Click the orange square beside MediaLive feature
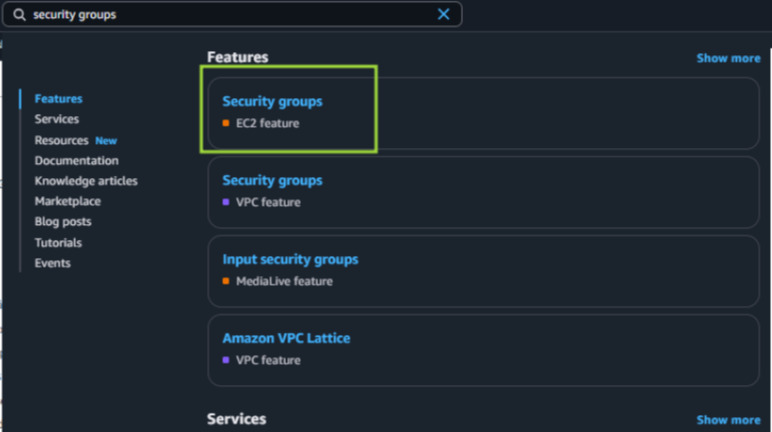The height and width of the screenshot is (432, 772). [226, 281]
